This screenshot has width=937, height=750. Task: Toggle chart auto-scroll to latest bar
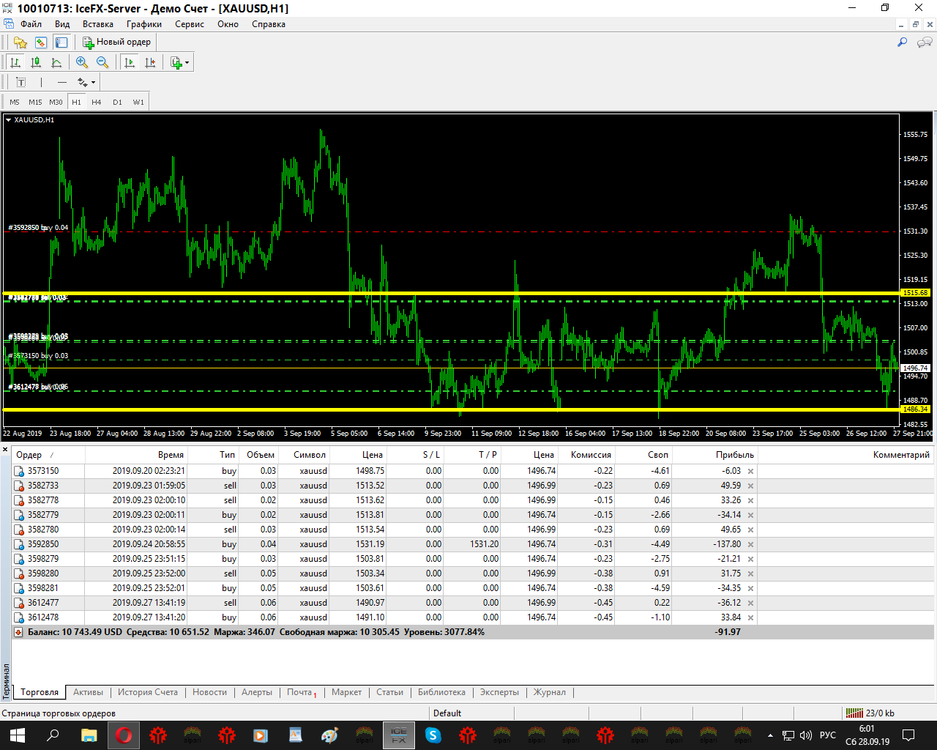click(129, 62)
